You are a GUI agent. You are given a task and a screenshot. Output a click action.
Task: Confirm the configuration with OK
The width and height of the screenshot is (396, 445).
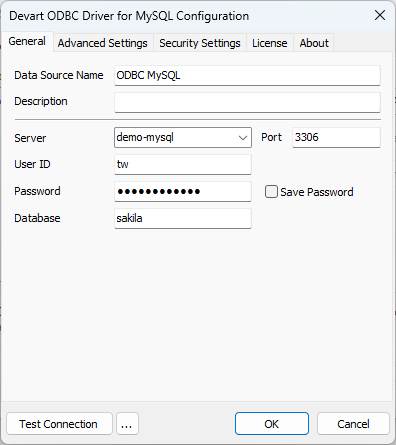(272, 424)
